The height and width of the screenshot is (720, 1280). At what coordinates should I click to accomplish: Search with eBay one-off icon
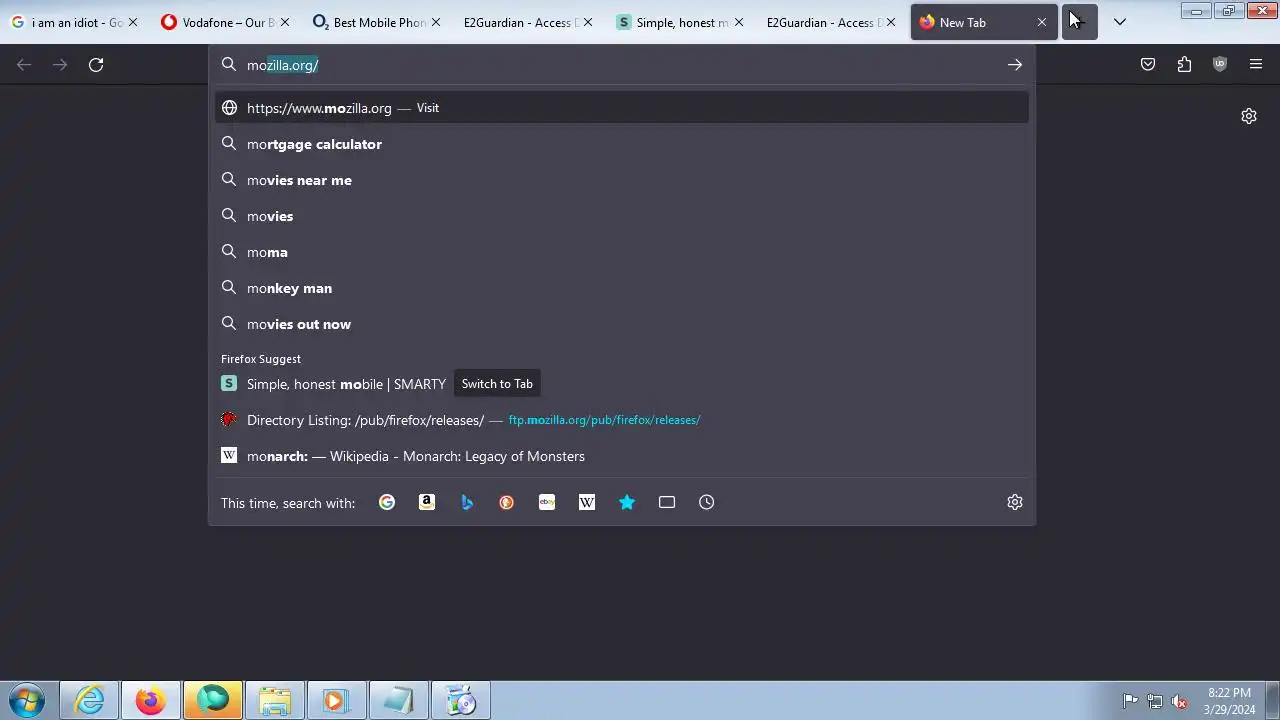click(x=547, y=502)
